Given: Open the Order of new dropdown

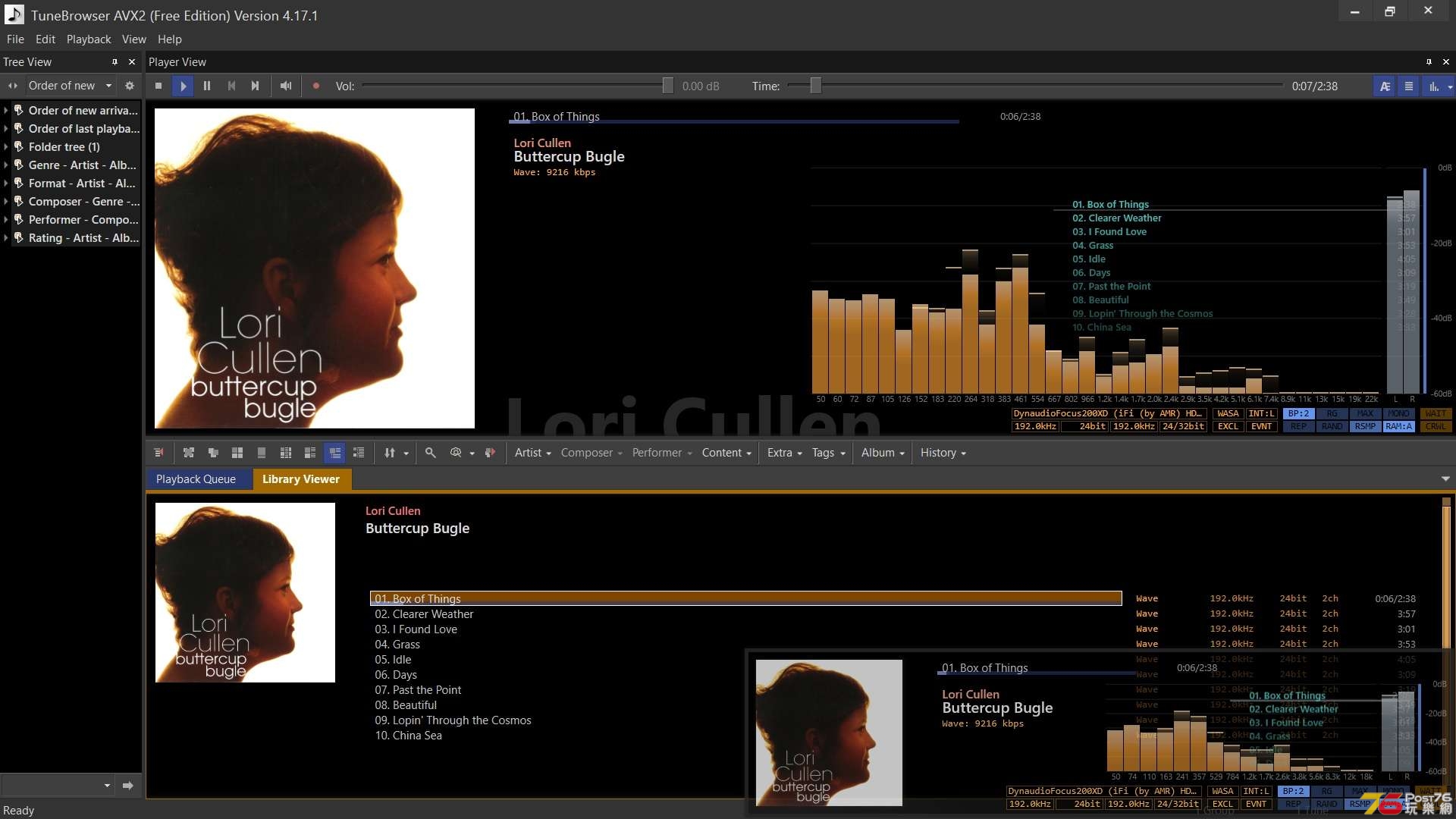Looking at the screenshot, I should (70, 86).
